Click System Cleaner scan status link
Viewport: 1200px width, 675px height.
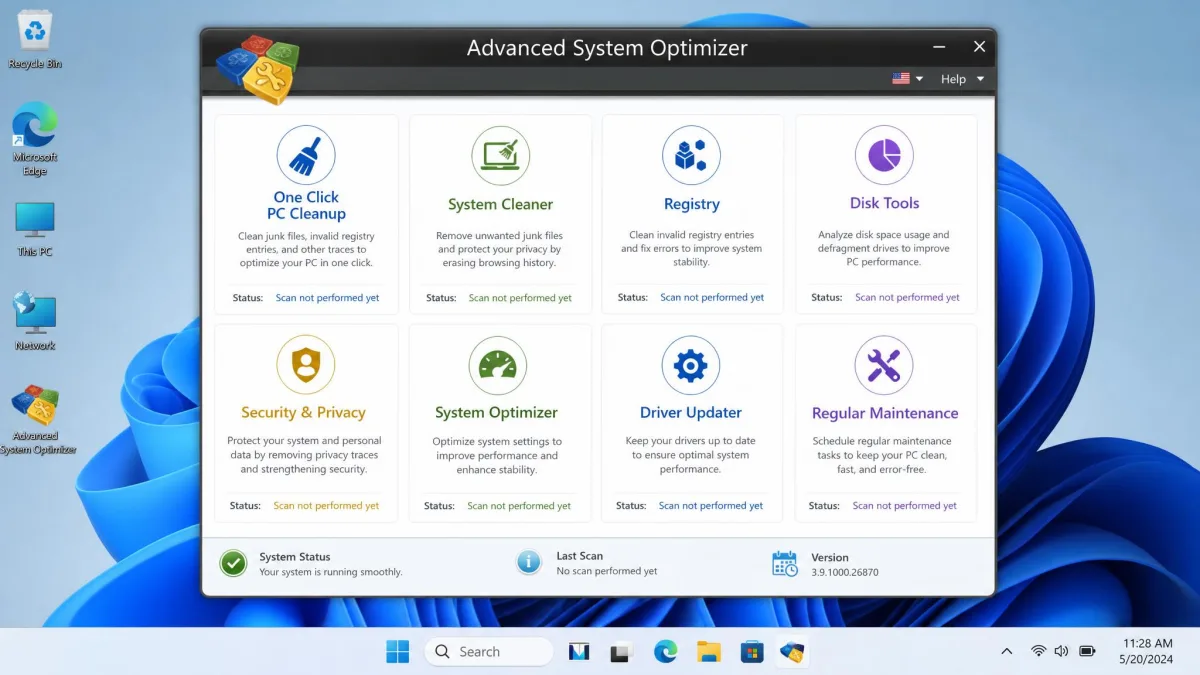pos(520,298)
